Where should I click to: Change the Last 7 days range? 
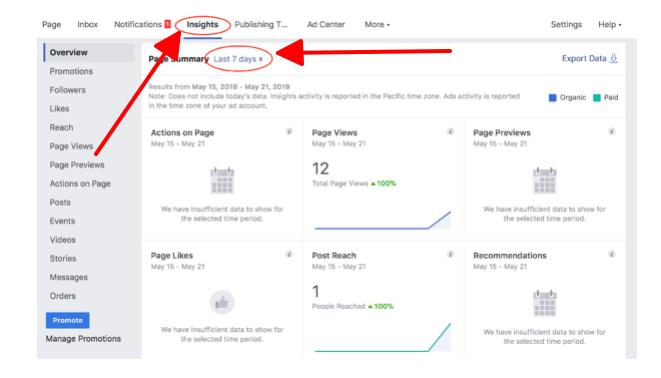[x=238, y=59]
